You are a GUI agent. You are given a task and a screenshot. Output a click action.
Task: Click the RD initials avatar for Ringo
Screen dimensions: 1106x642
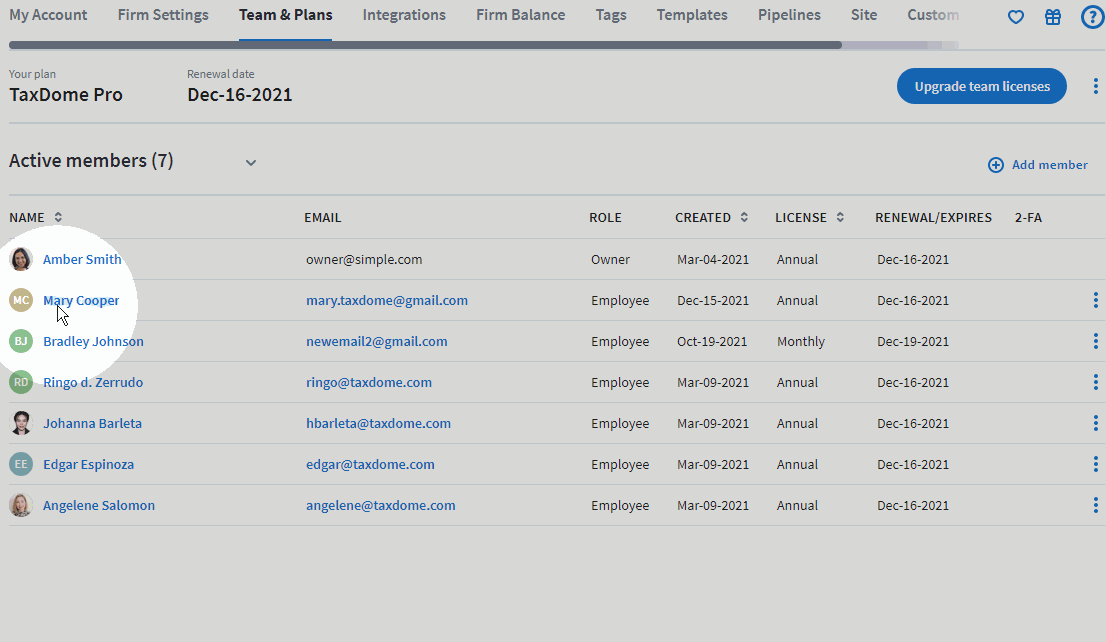[x=20, y=381]
